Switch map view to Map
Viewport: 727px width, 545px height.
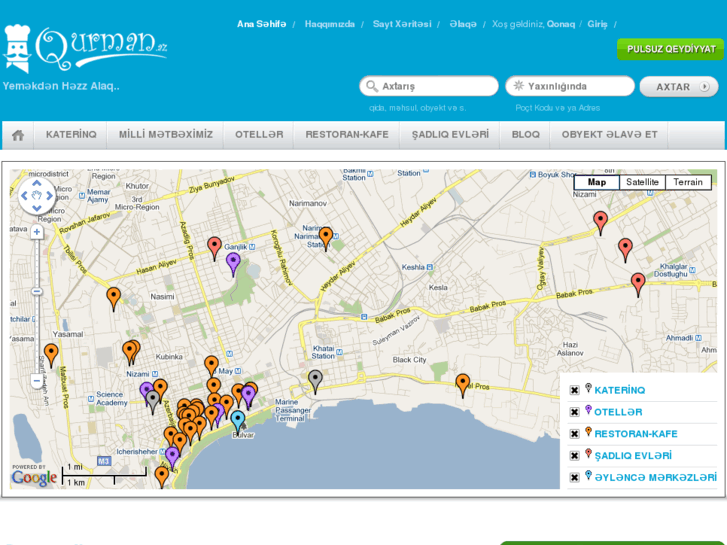[597, 182]
